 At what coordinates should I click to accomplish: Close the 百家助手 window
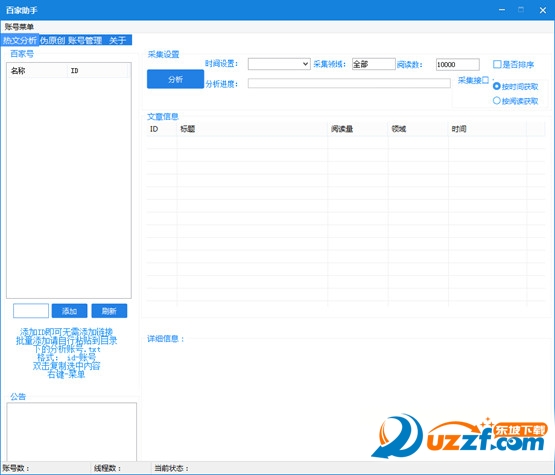[543, 10]
